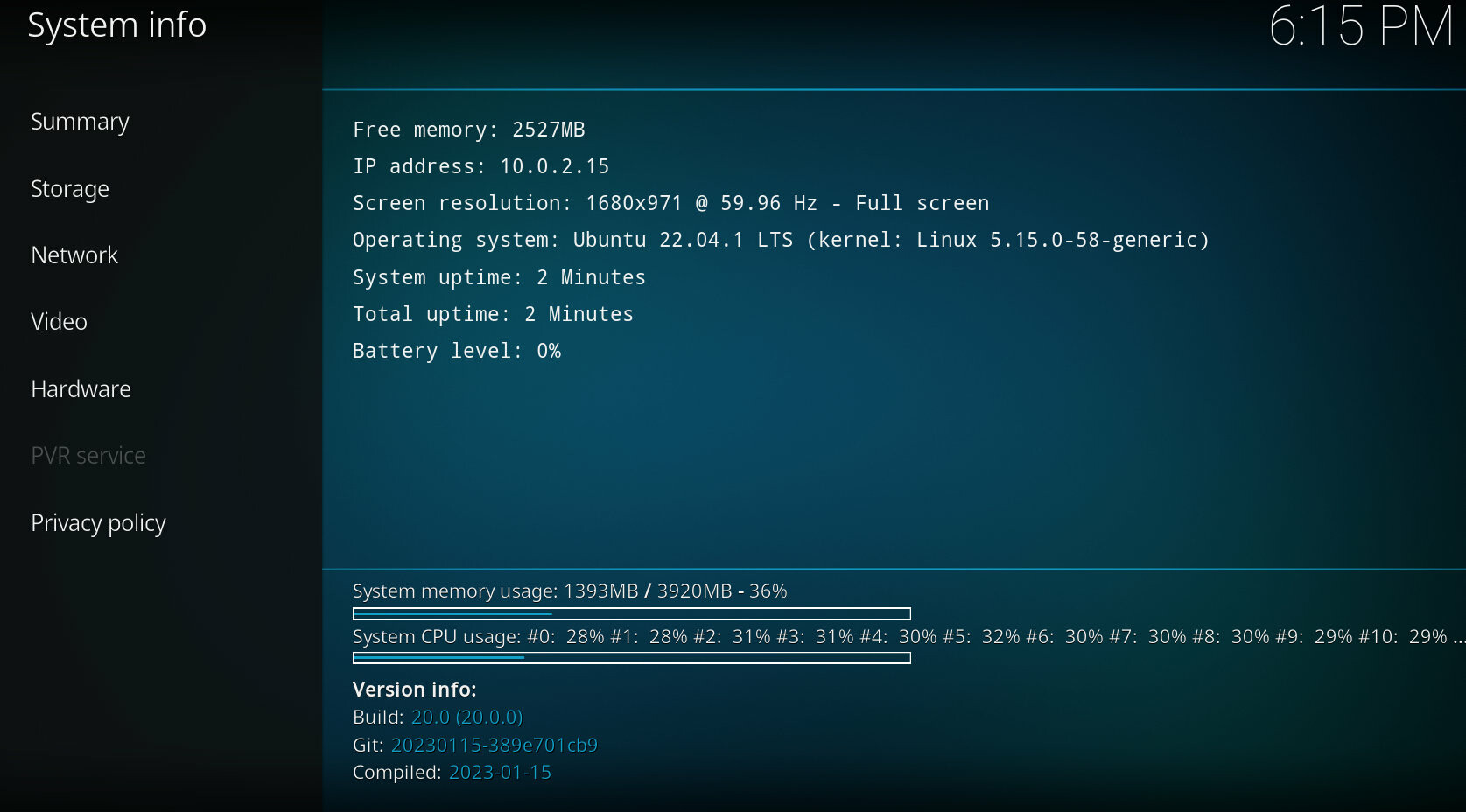Screen dimensions: 1466x812
Task: Click the Operating system Ubuntu line
Action: click(x=780, y=241)
